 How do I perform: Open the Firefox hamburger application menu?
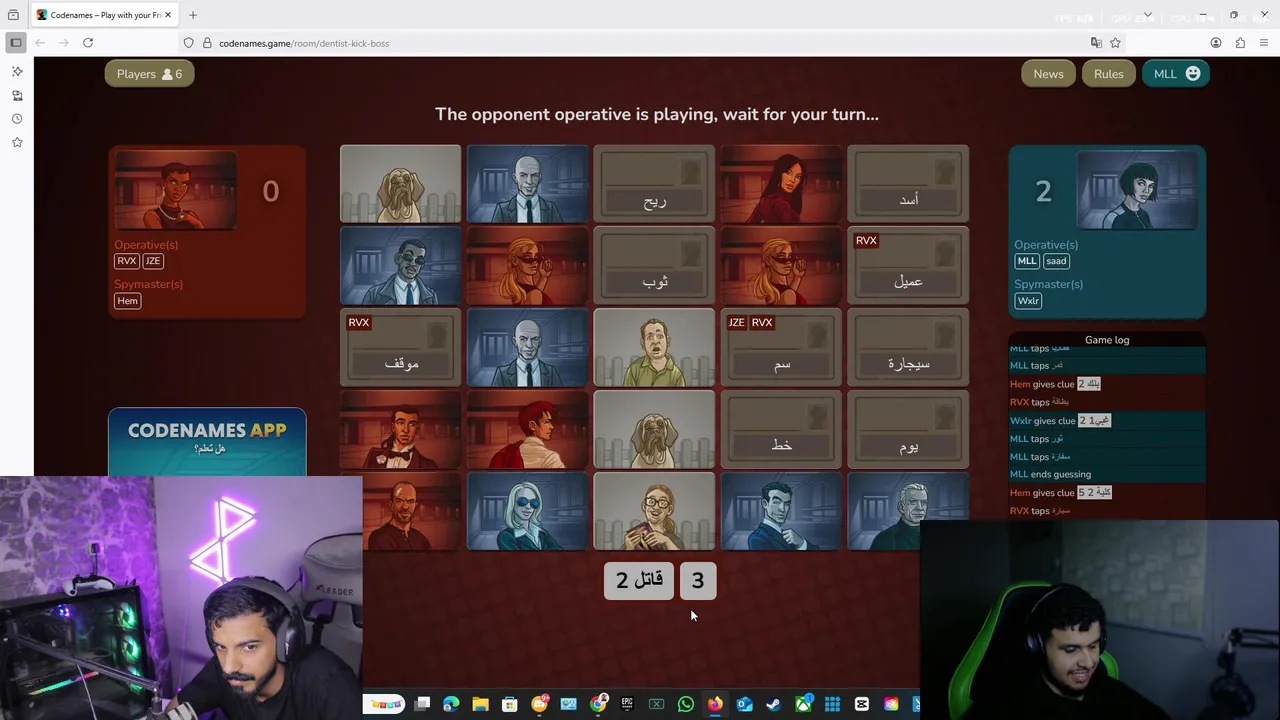click(x=1264, y=43)
